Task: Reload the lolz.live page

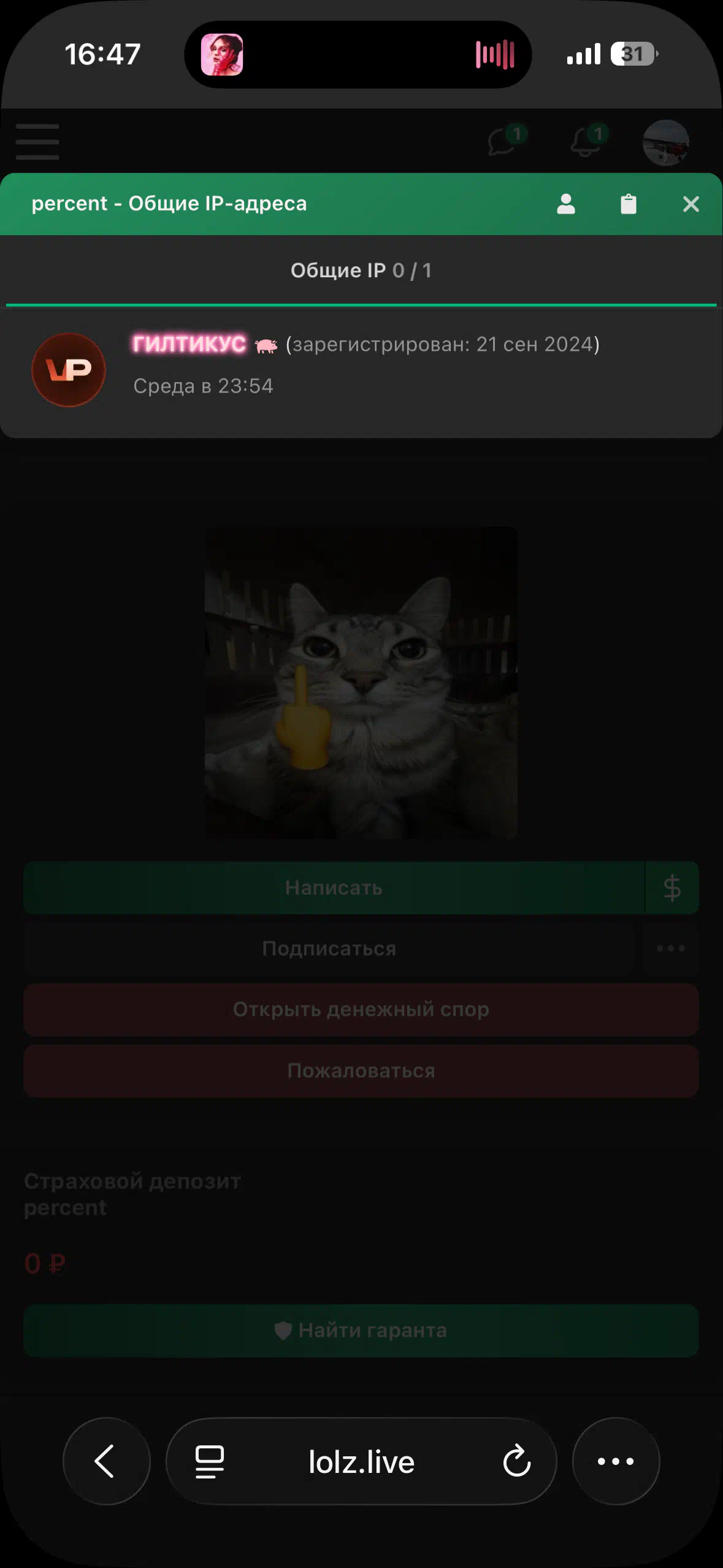Action: coord(517,1461)
